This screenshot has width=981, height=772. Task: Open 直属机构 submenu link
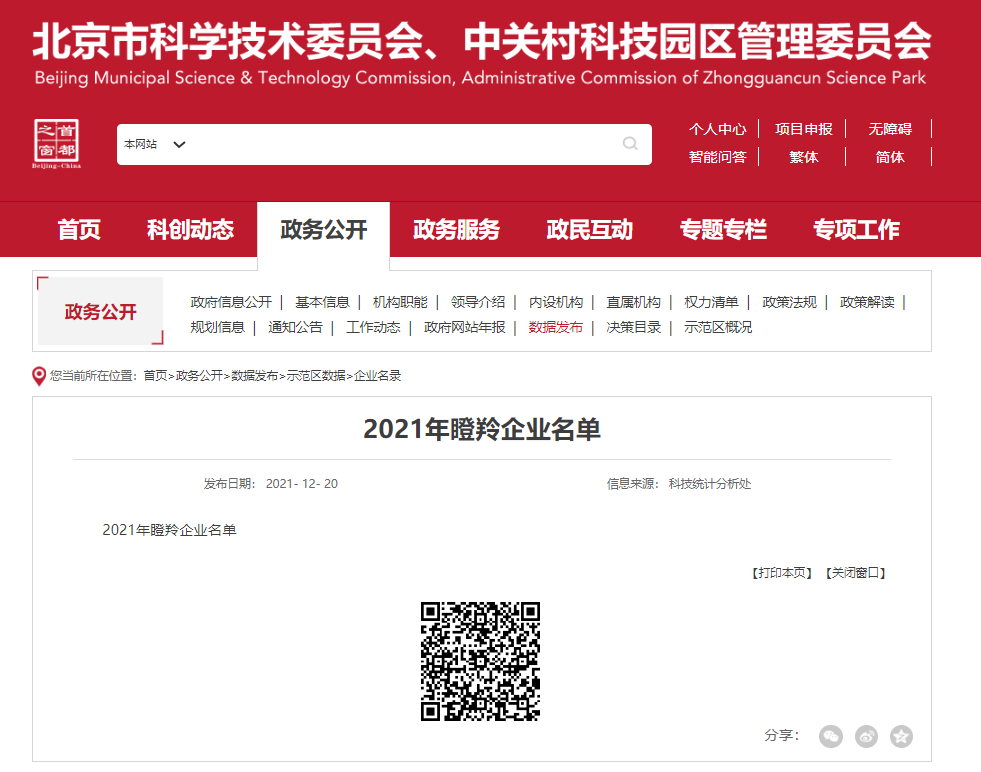tap(634, 302)
